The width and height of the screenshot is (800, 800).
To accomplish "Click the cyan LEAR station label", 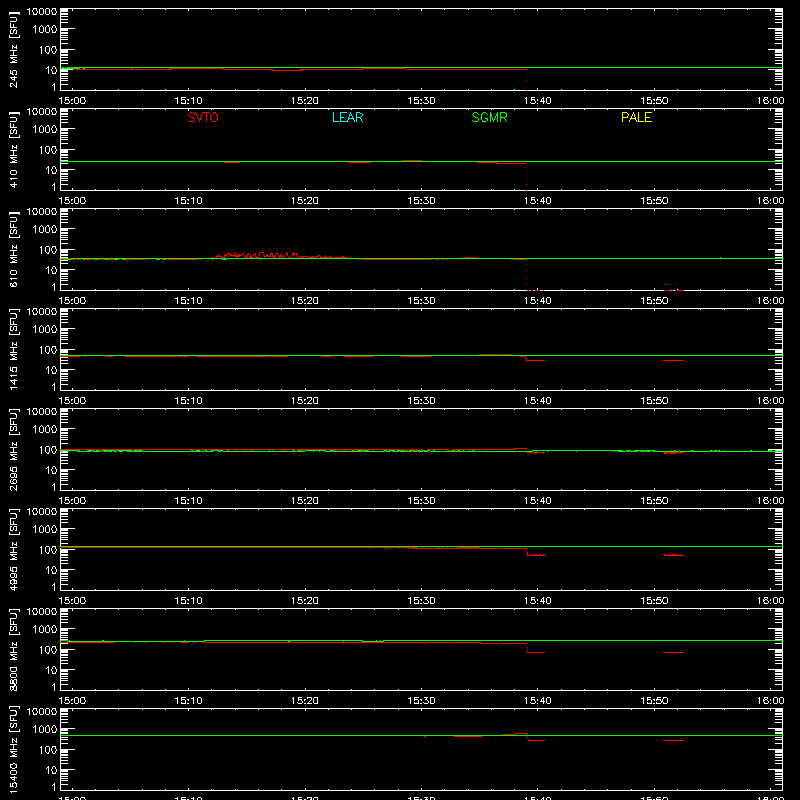I will (x=347, y=117).
